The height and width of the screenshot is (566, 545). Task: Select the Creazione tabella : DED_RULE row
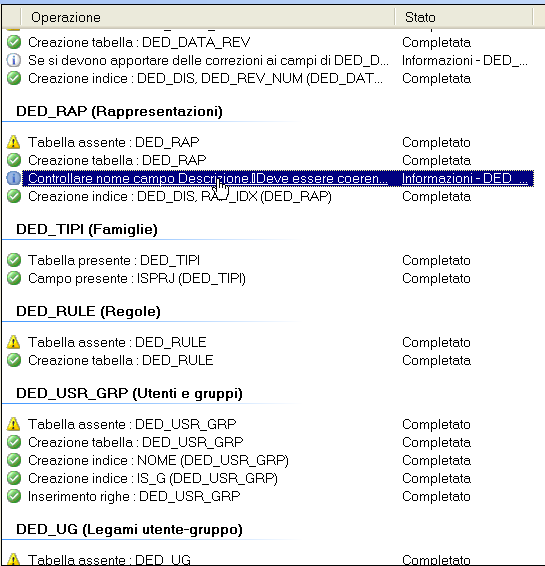pyautogui.click(x=270, y=360)
